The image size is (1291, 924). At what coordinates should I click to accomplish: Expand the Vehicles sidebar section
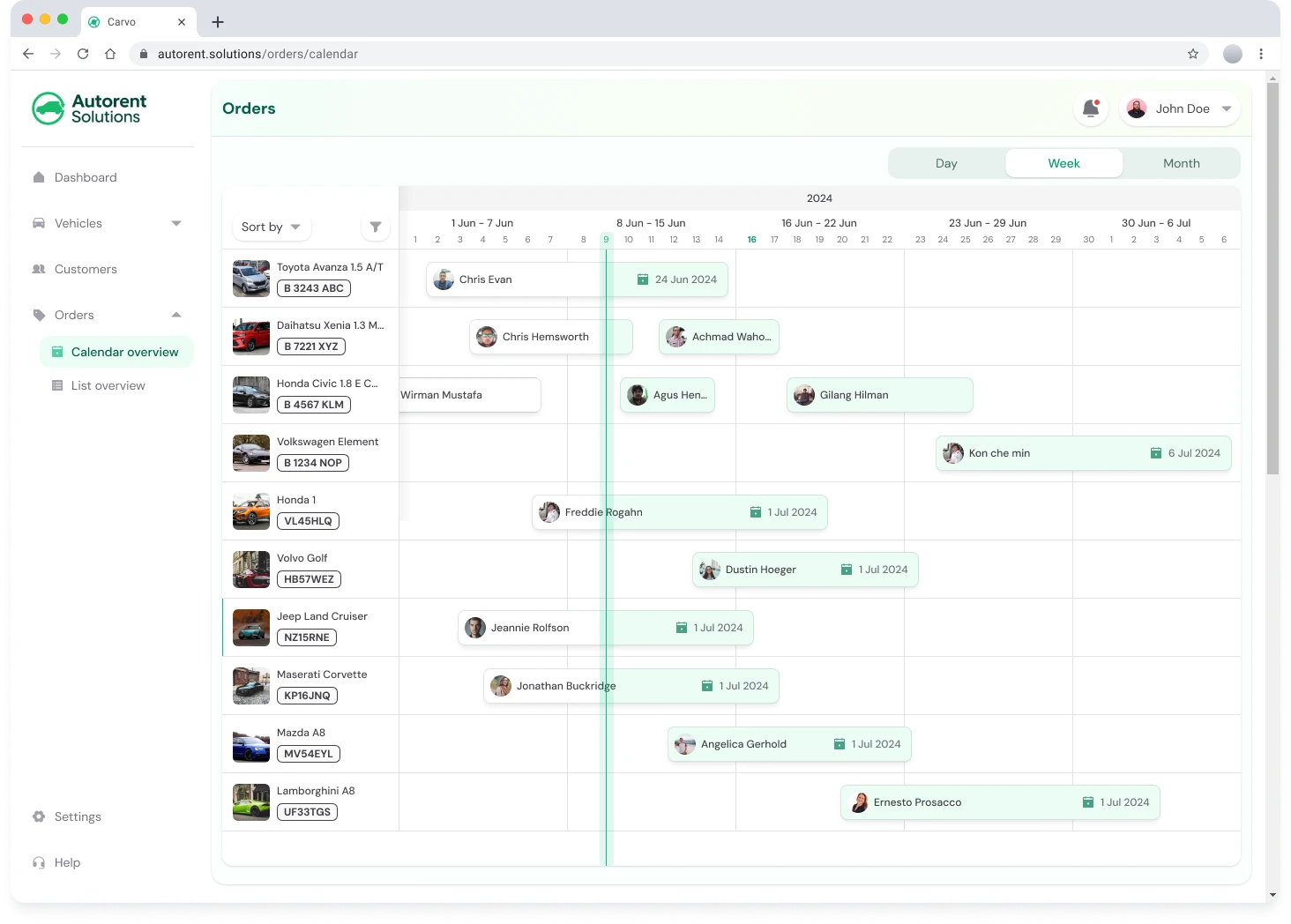tap(176, 223)
